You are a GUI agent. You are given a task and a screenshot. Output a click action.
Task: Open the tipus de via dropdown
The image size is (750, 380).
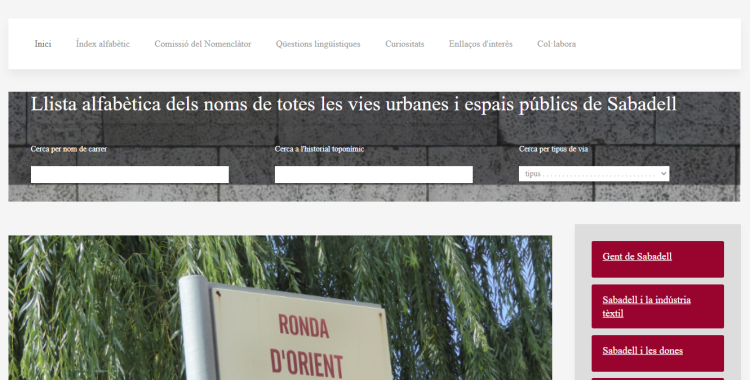[x=594, y=174]
